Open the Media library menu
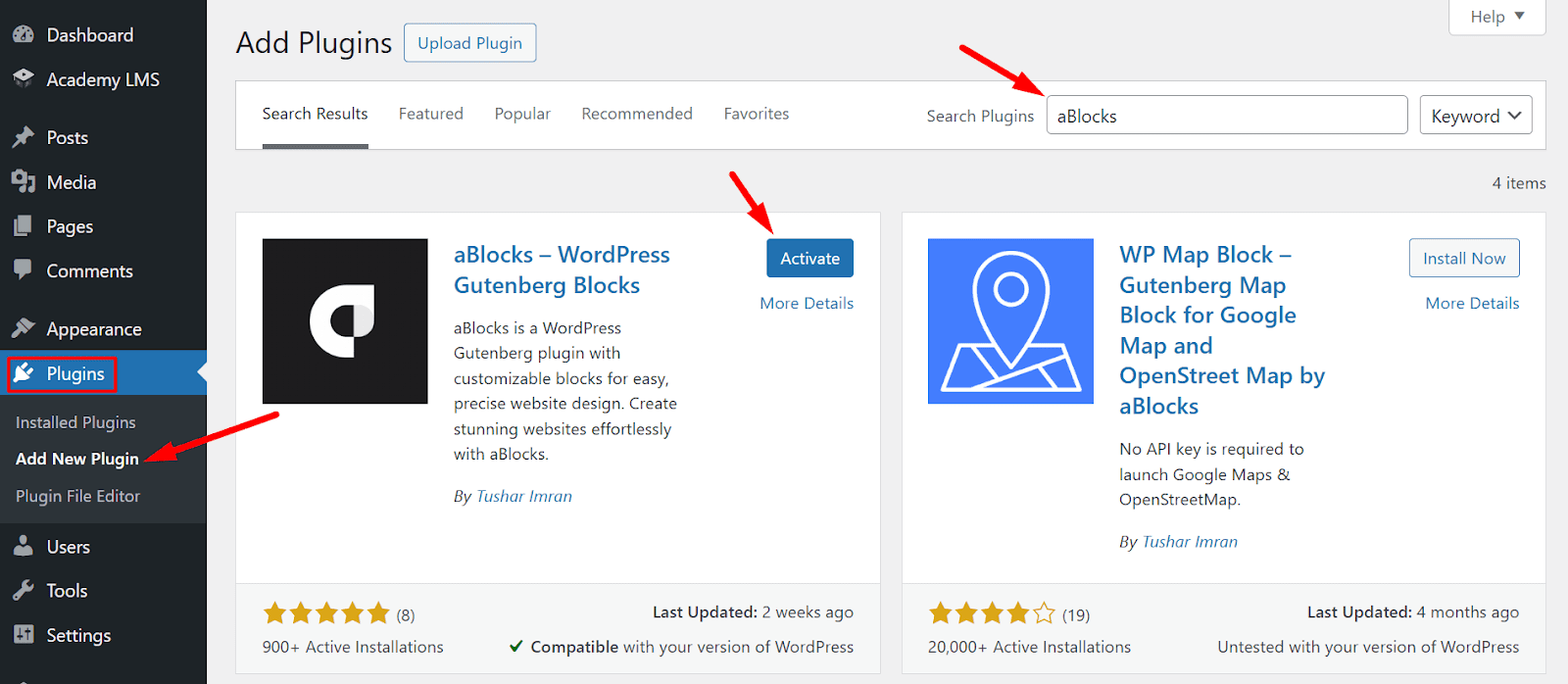1568x684 pixels. click(x=72, y=182)
